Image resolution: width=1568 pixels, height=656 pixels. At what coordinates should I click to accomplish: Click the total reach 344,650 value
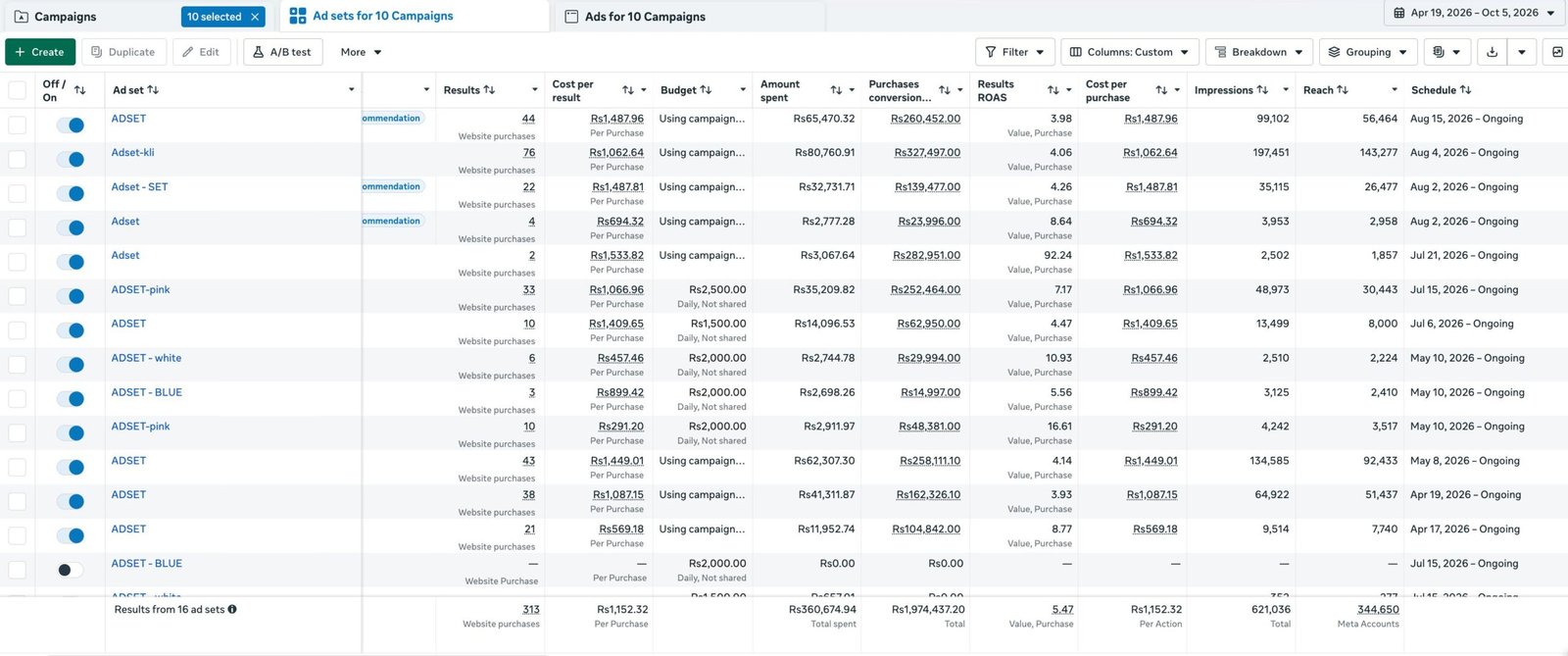point(1378,609)
